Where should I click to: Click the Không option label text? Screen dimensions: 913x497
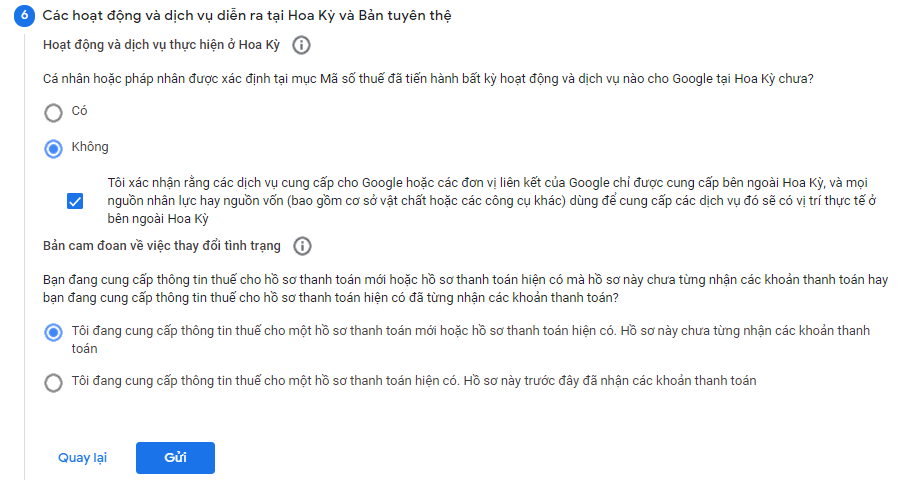pos(90,147)
